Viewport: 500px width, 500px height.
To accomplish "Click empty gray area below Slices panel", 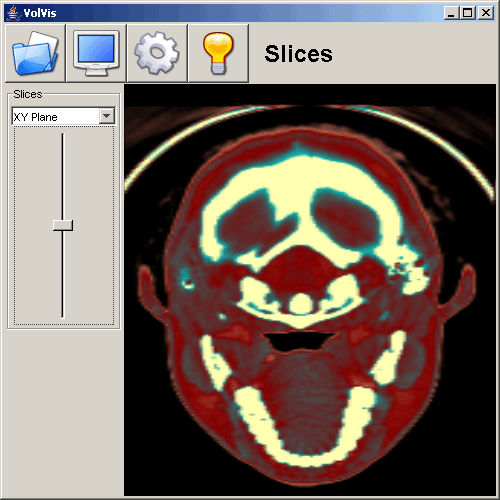I will [63, 413].
